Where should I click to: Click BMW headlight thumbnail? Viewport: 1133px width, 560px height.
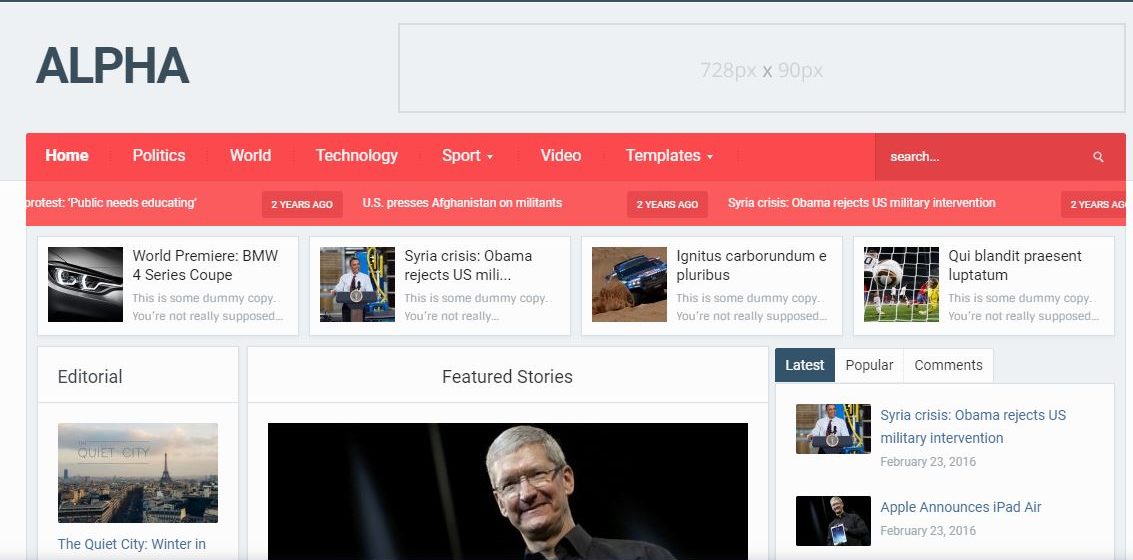click(x=85, y=284)
